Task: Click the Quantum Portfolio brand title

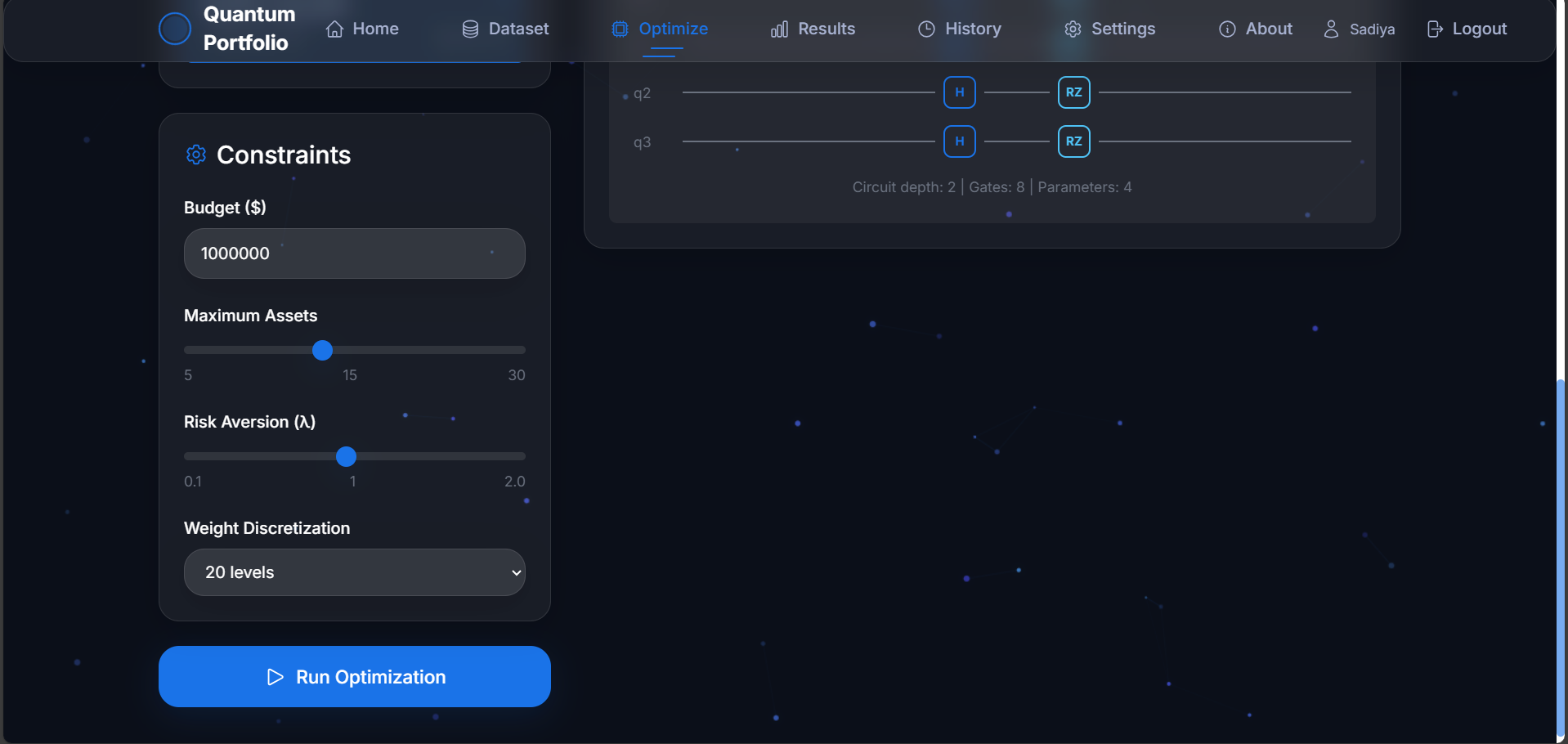Action: (x=249, y=29)
